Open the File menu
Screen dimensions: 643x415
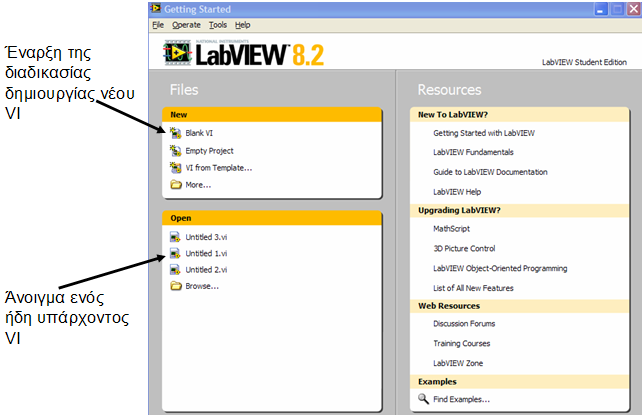[x=158, y=25]
